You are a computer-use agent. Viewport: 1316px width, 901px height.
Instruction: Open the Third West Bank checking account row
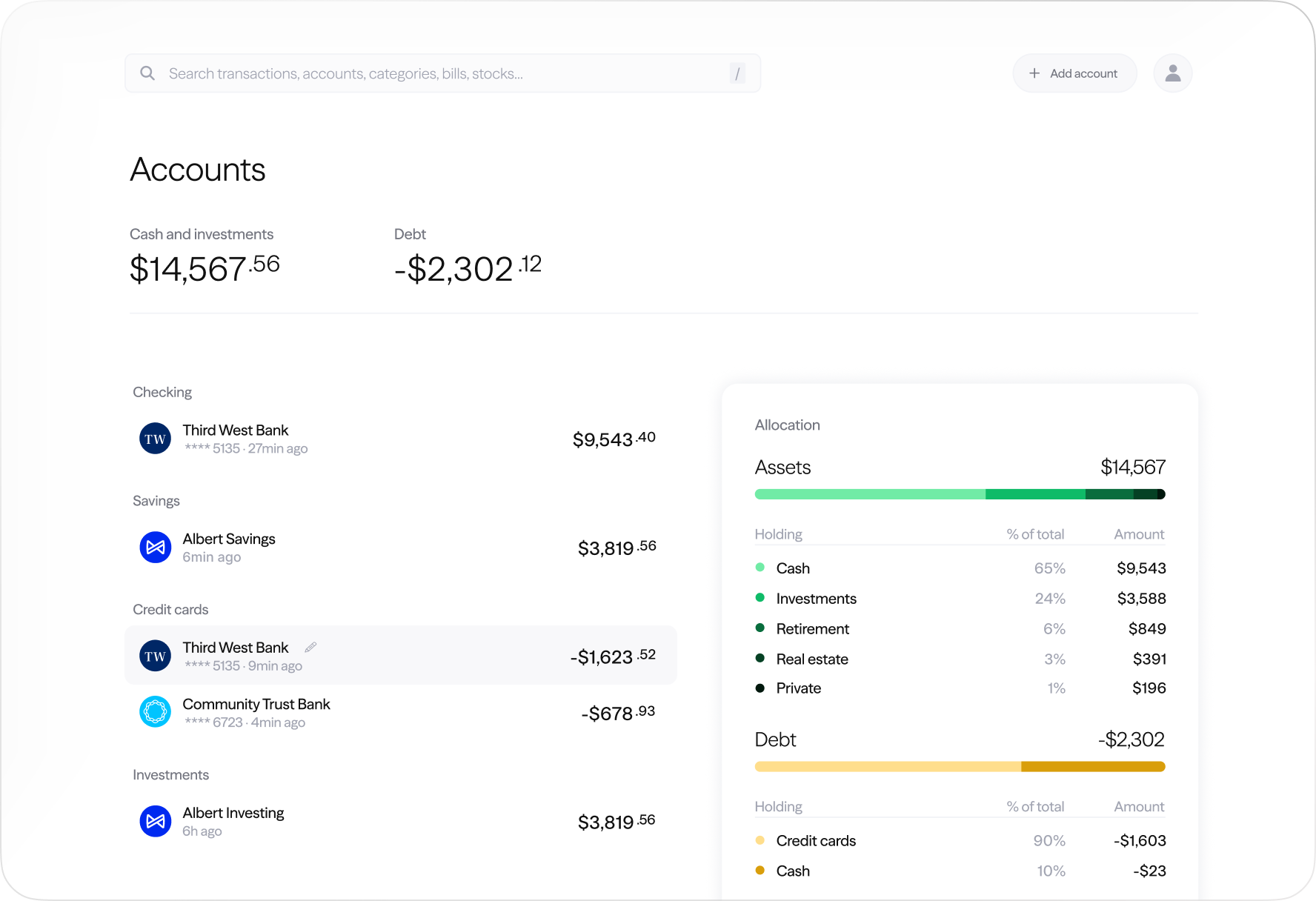tap(400, 439)
